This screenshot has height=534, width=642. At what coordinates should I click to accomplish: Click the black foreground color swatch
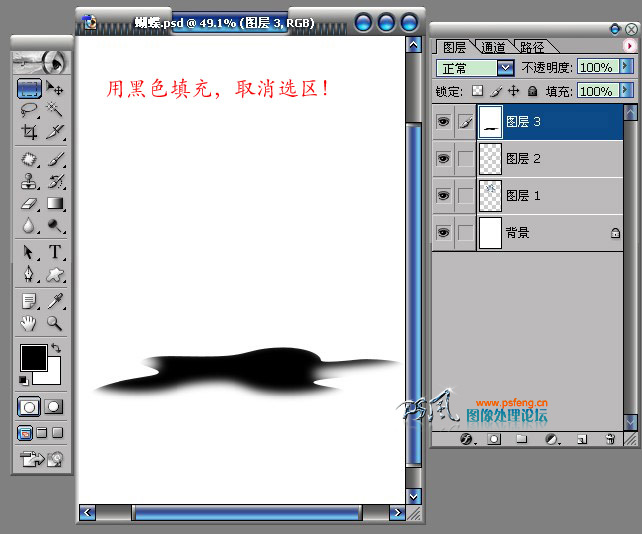[x=34, y=358]
